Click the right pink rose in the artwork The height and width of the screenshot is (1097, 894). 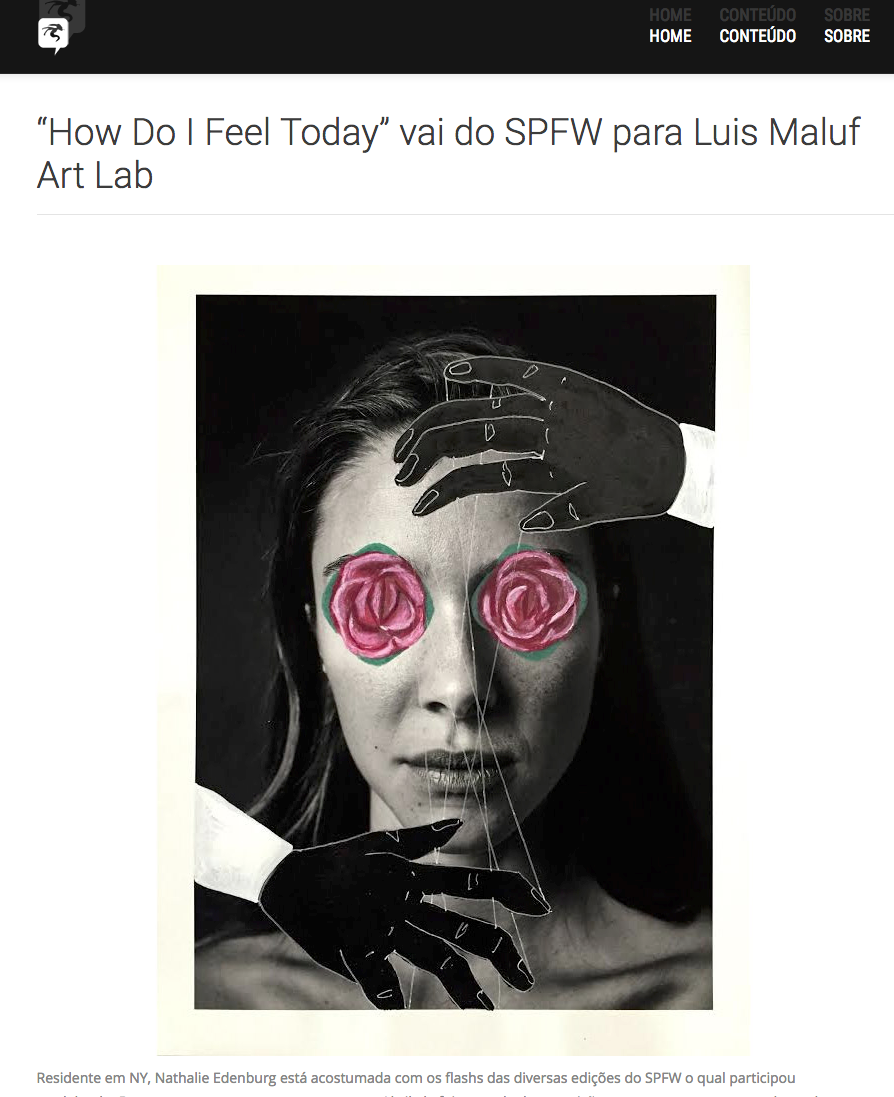pos(529,600)
